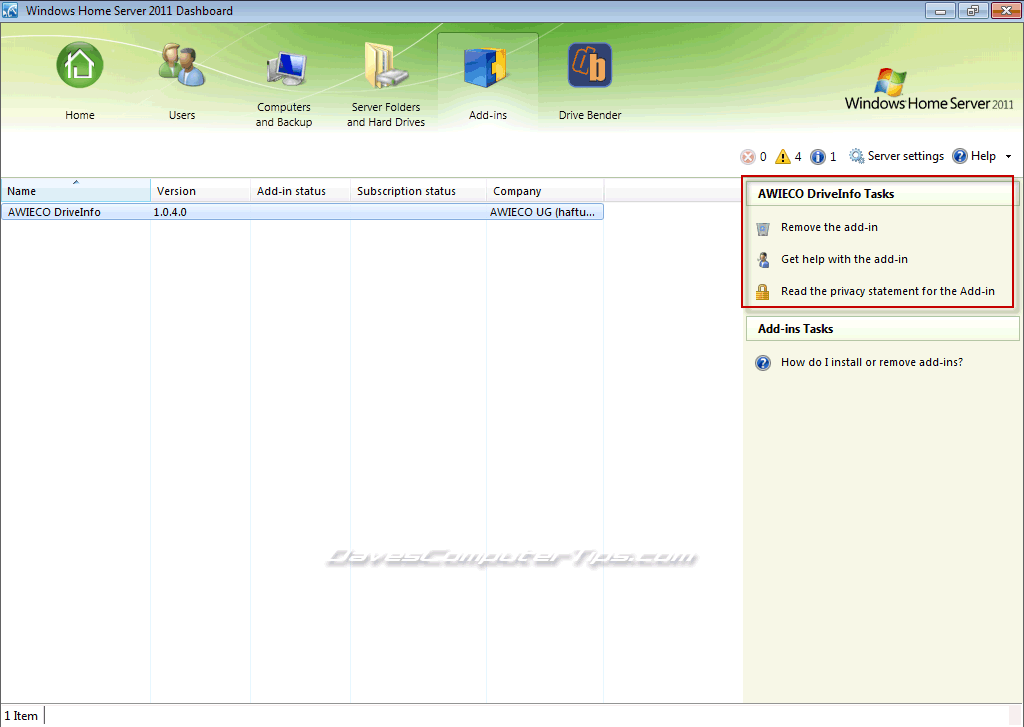Click the yellow warning alerts icon
Screen dimensions: 1024x727
pyautogui.click(x=782, y=157)
